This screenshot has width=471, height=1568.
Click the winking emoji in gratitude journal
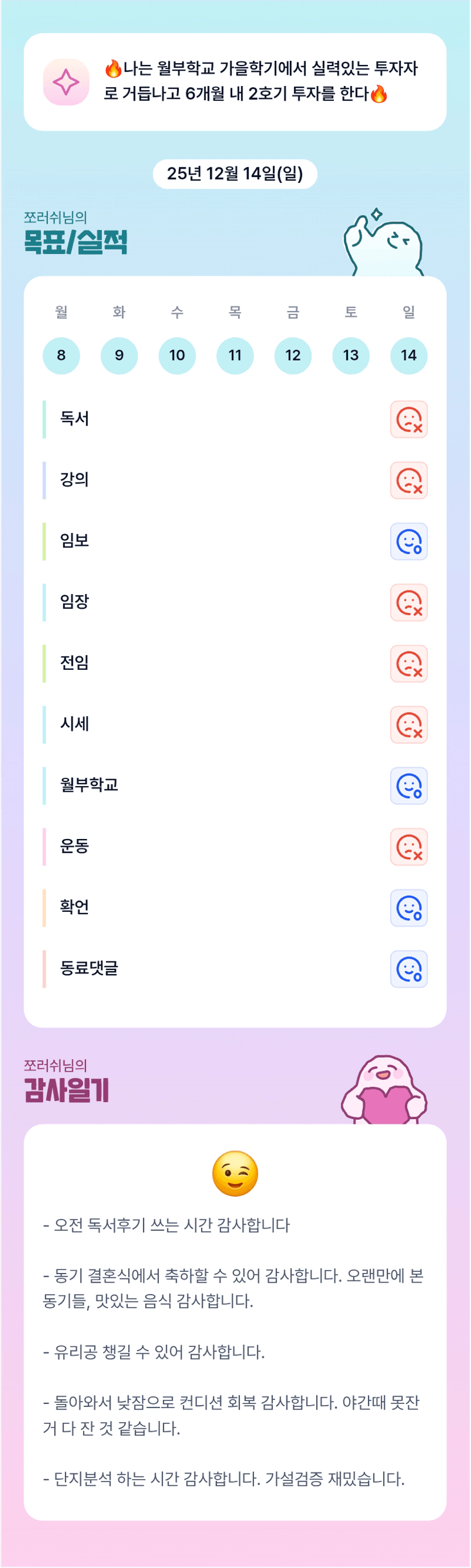coord(235,1173)
